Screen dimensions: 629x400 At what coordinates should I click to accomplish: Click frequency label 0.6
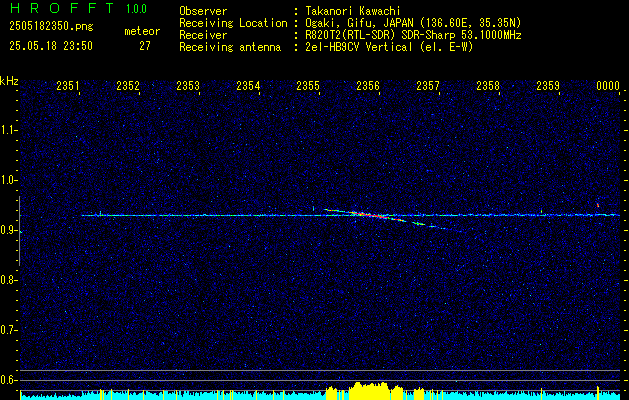coord(7,380)
